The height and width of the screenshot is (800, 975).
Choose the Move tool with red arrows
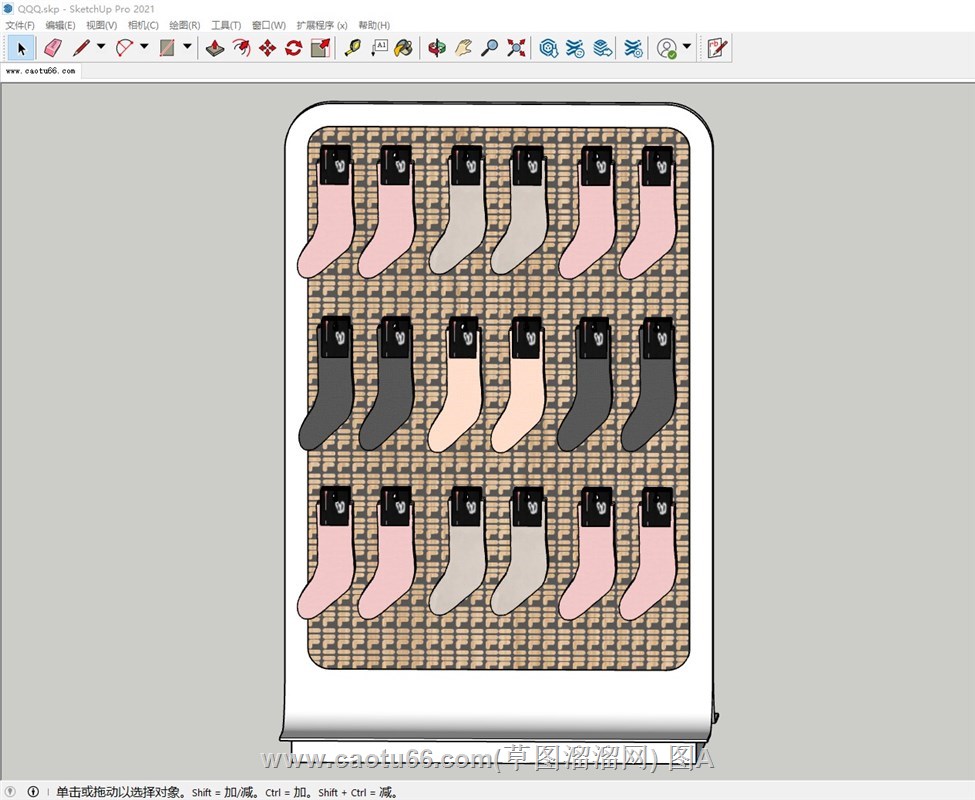[x=267, y=48]
